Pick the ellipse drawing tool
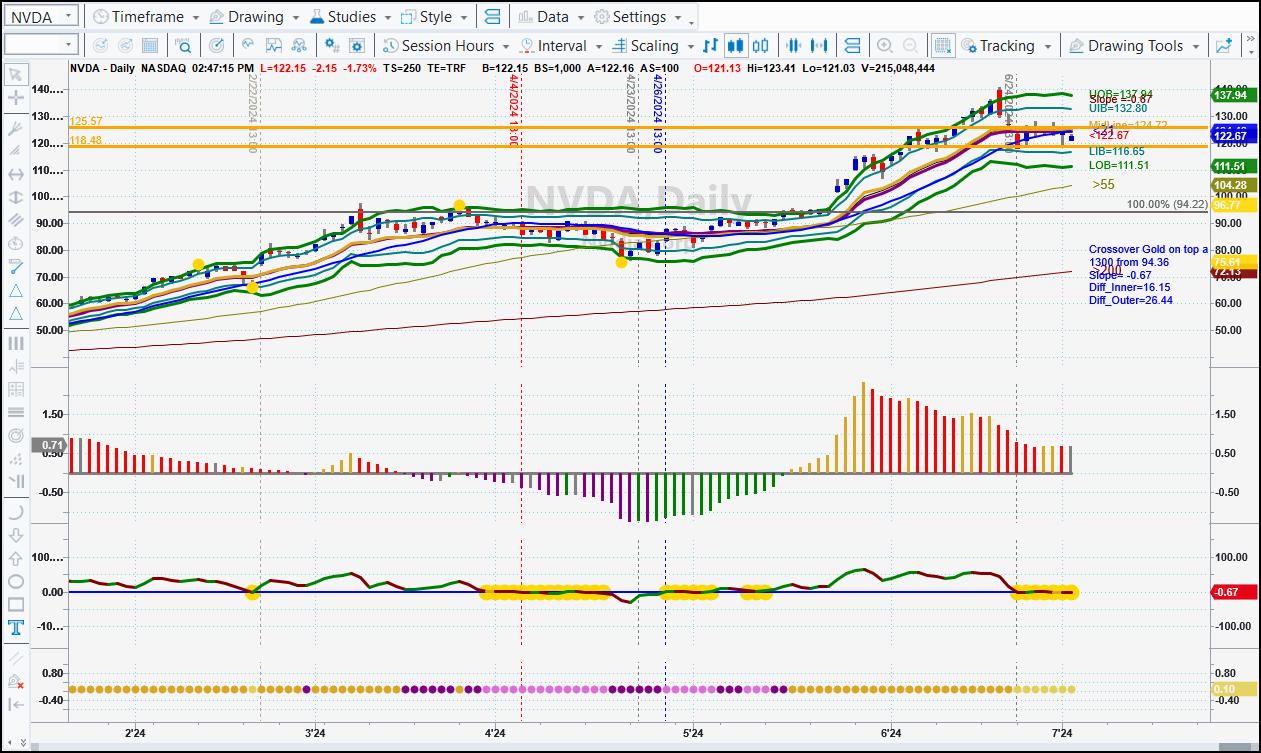The height and width of the screenshot is (753, 1261). coord(16,581)
